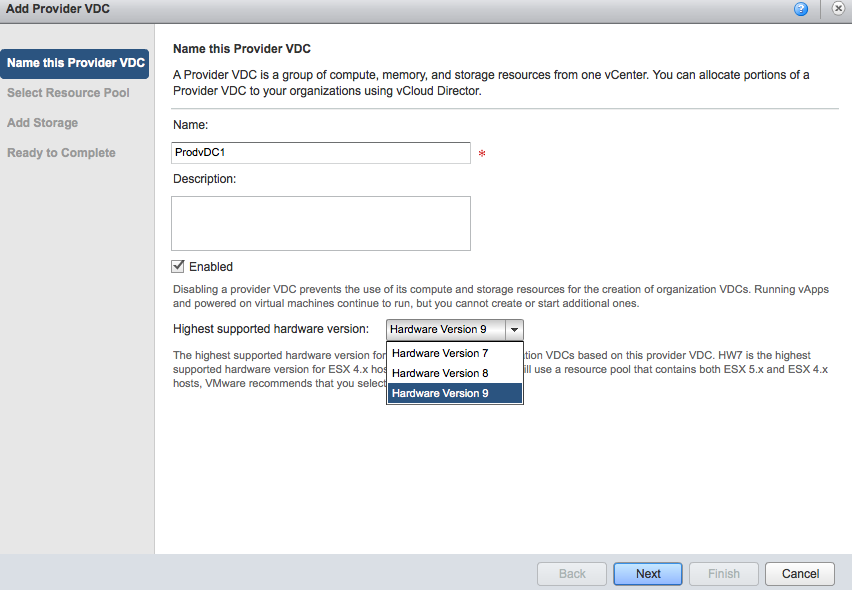Go to Name this Provider VDC step
852x590 pixels.
[76, 63]
